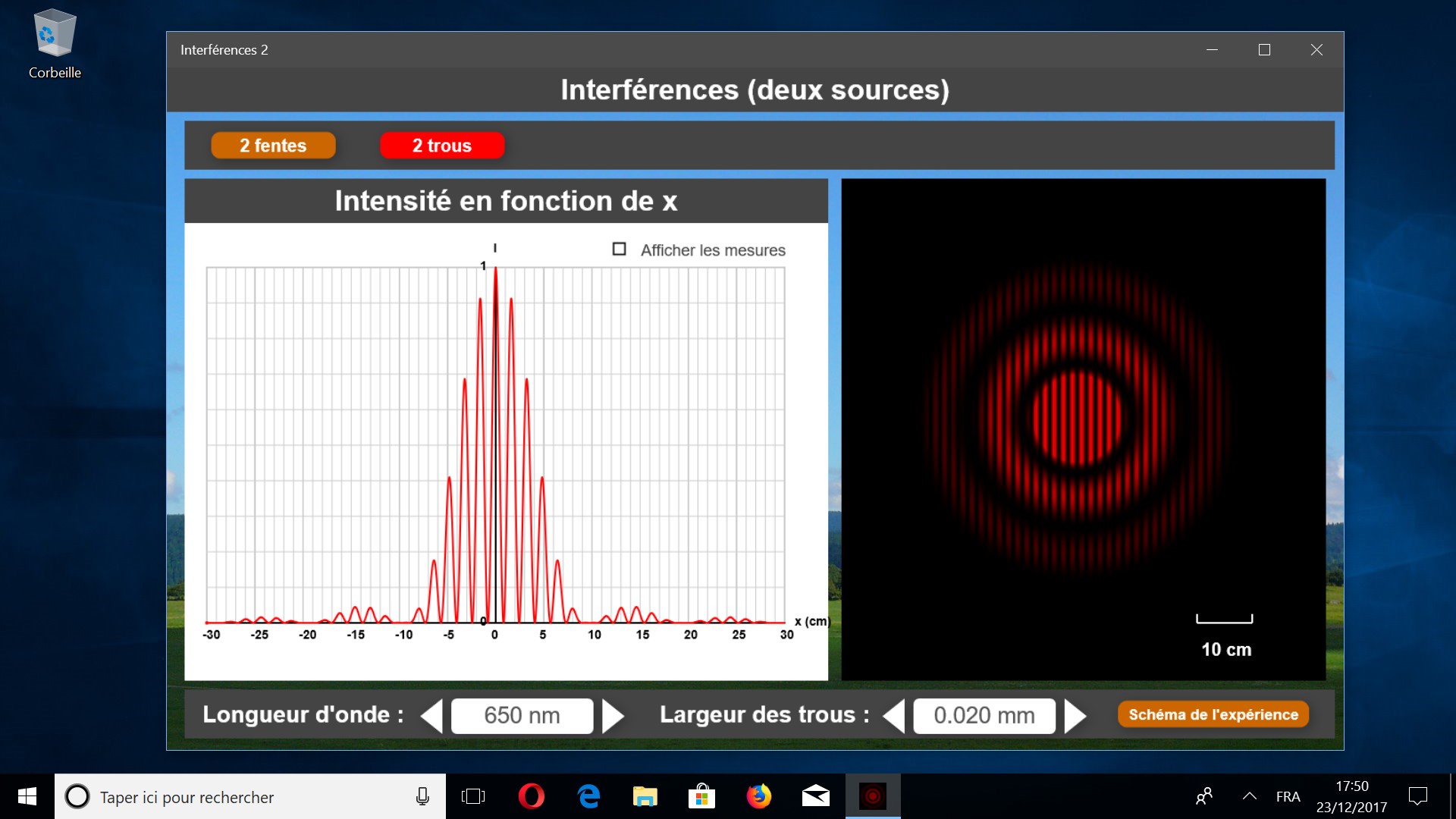Image resolution: width=1456 pixels, height=819 pixels.
Task: Increase hole width with right arrow
Action: (1075, 716)
